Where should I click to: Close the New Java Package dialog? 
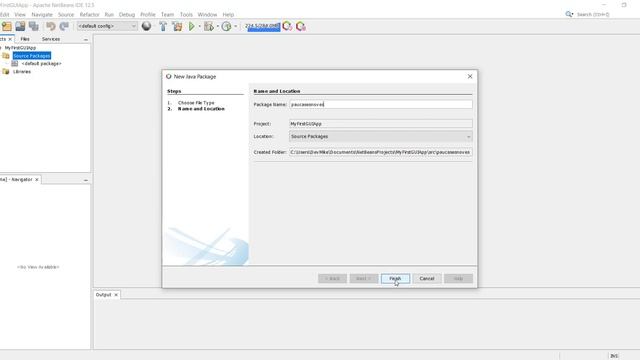coord(470,76)
